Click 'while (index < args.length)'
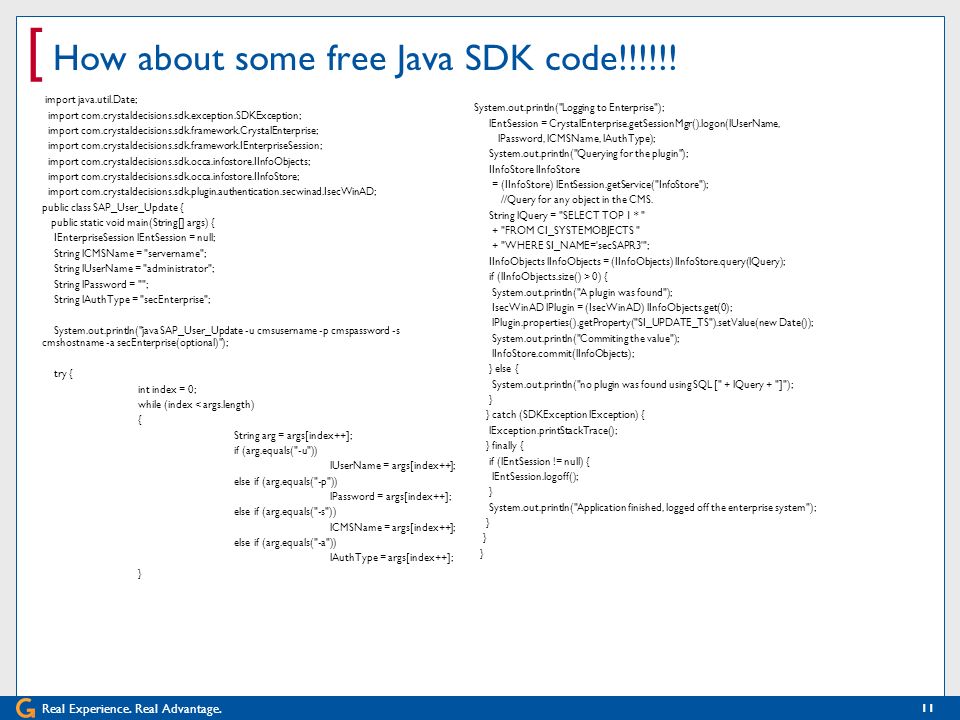Image resolution: width=960 pixels, height=720 pixels. (x=196, y=405)
